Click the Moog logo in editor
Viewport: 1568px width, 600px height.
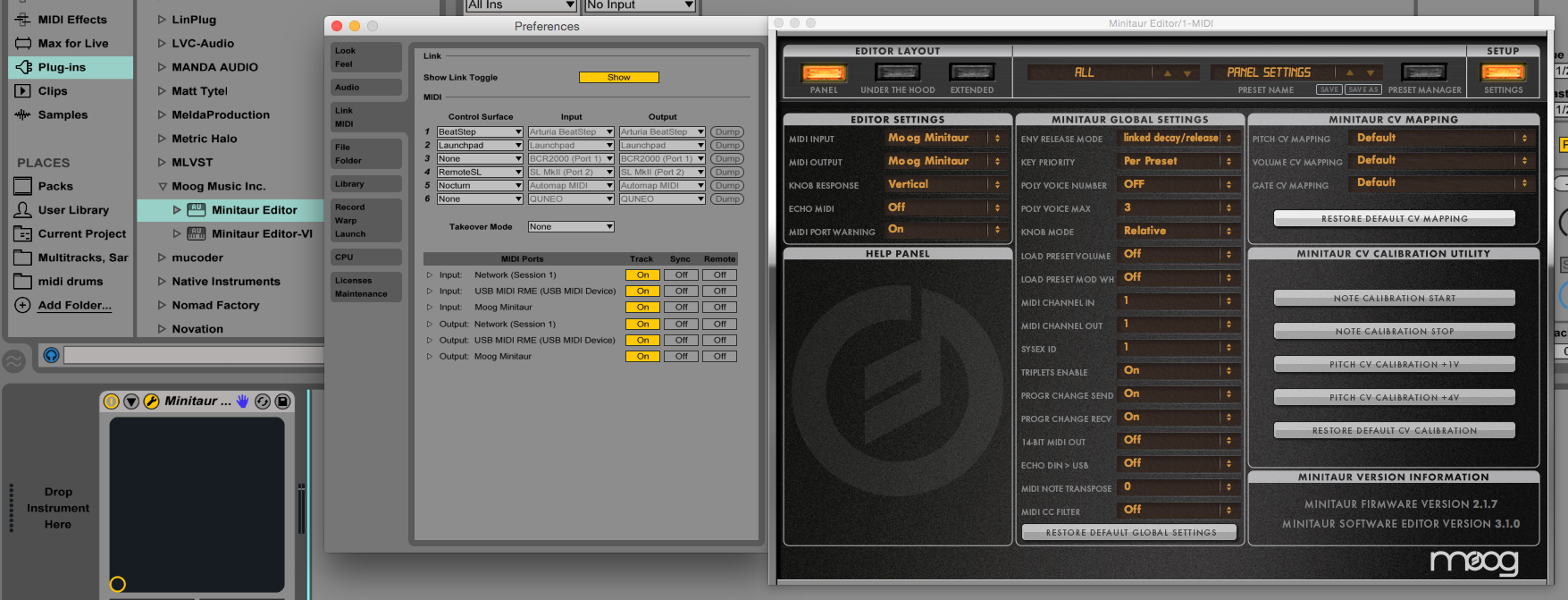(x=1474, y=562)
